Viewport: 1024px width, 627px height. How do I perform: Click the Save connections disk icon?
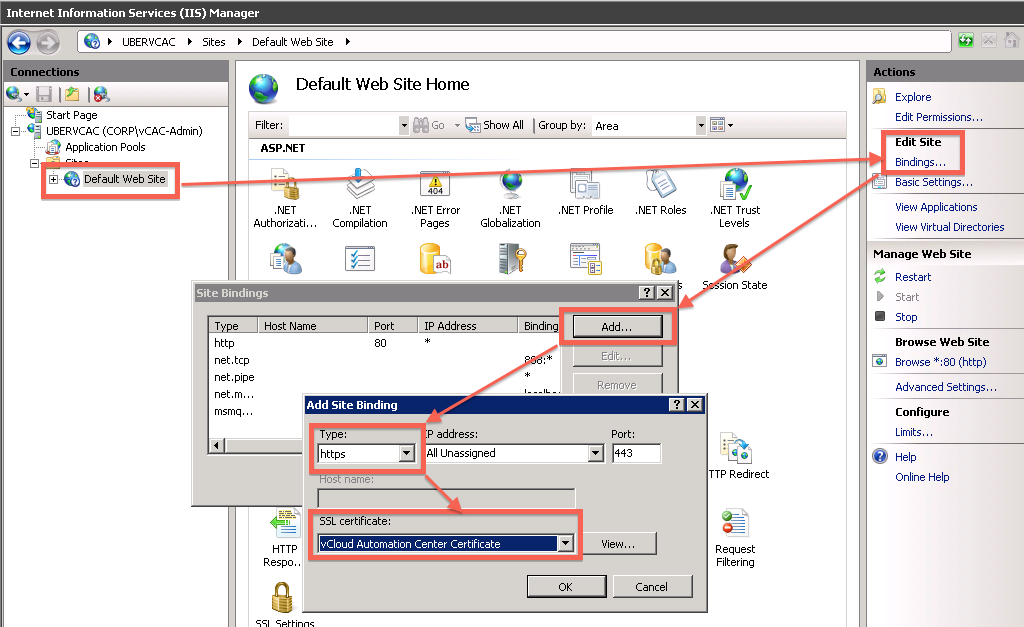44,95
